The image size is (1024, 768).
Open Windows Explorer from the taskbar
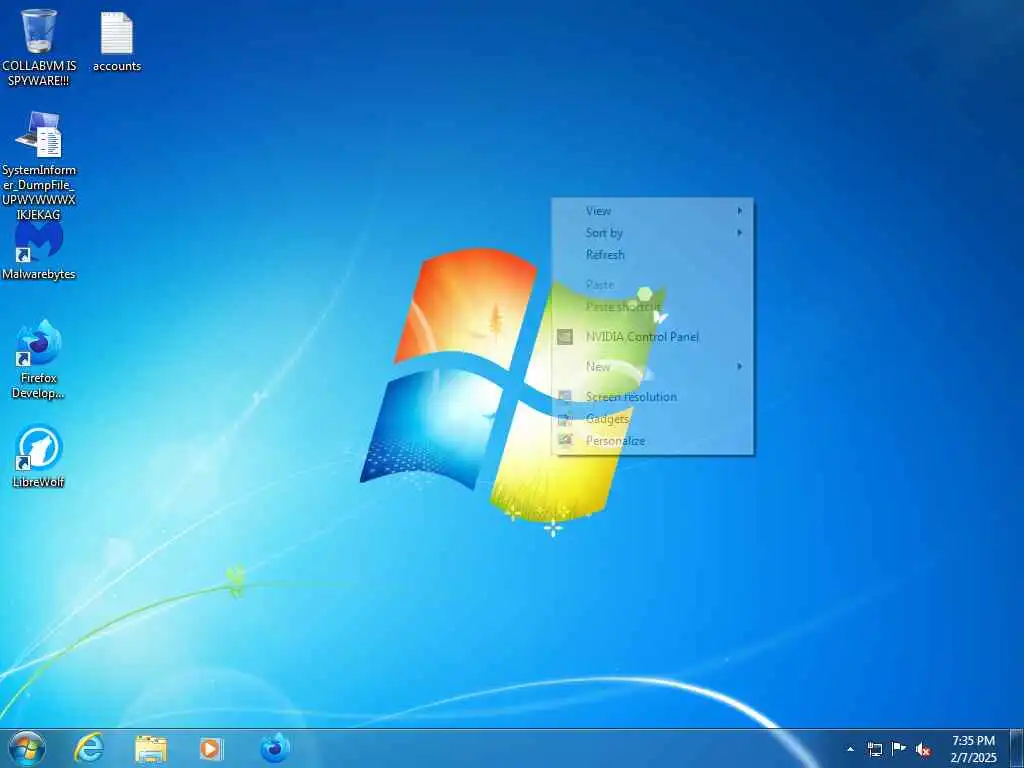pos(151,748)
